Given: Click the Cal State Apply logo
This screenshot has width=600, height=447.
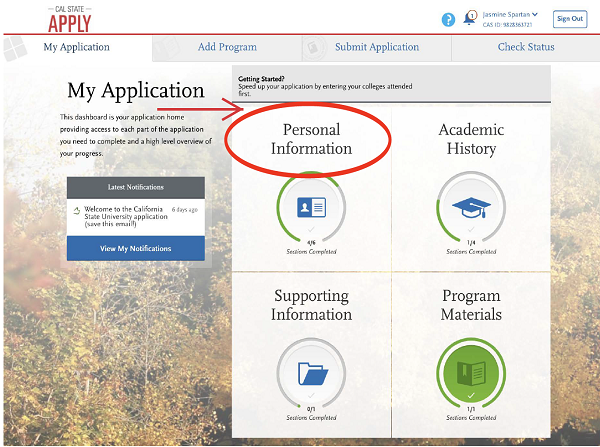Looking at the screenshot, I should (70, 19).
